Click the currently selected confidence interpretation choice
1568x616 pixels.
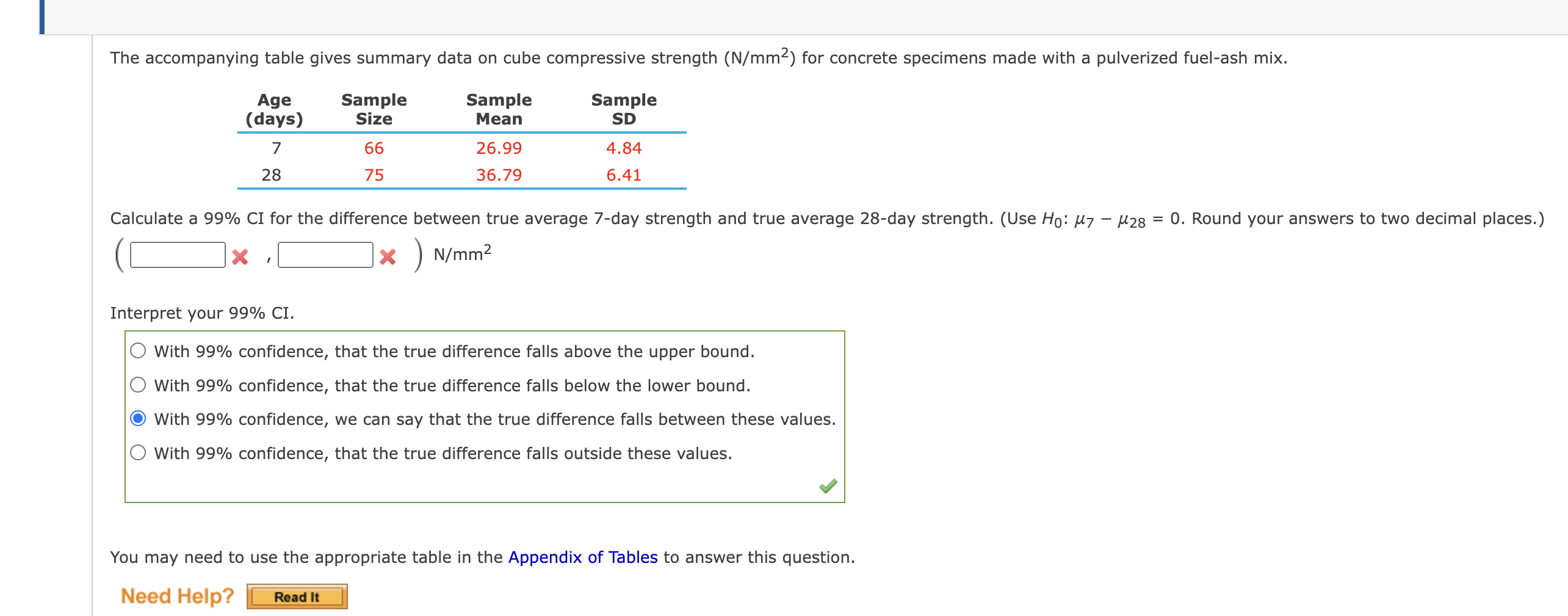click(139, 419)
